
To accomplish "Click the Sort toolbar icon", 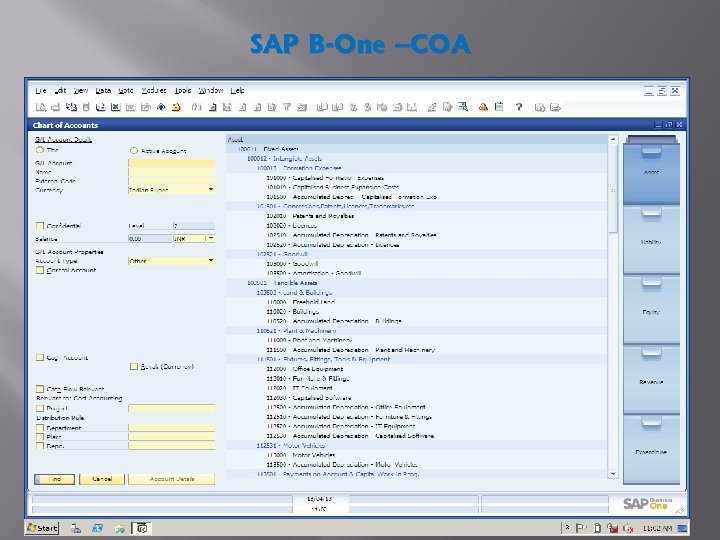I will point(302,107).
